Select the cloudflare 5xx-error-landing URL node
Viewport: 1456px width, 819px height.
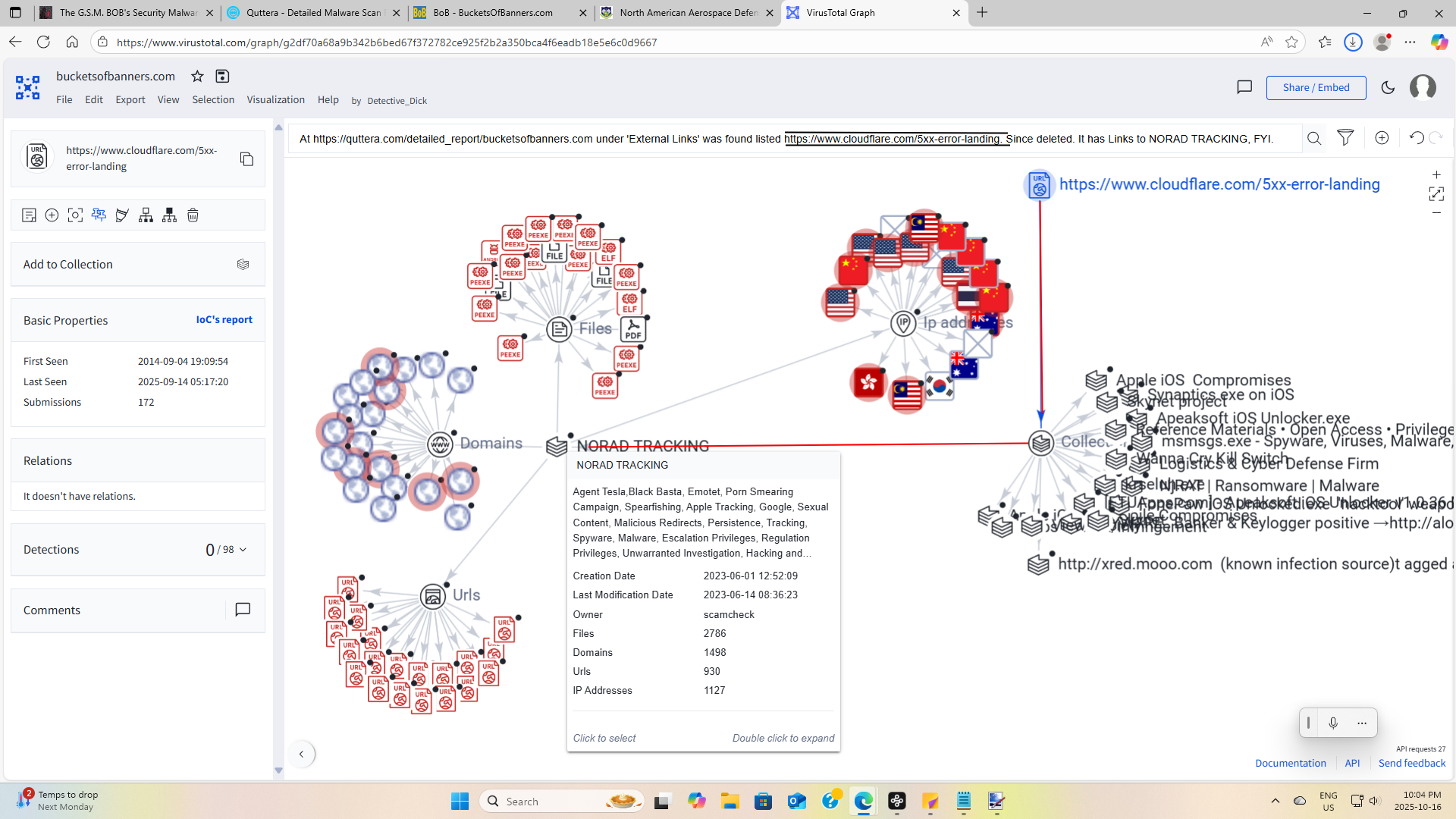(x=1040, y=185)
